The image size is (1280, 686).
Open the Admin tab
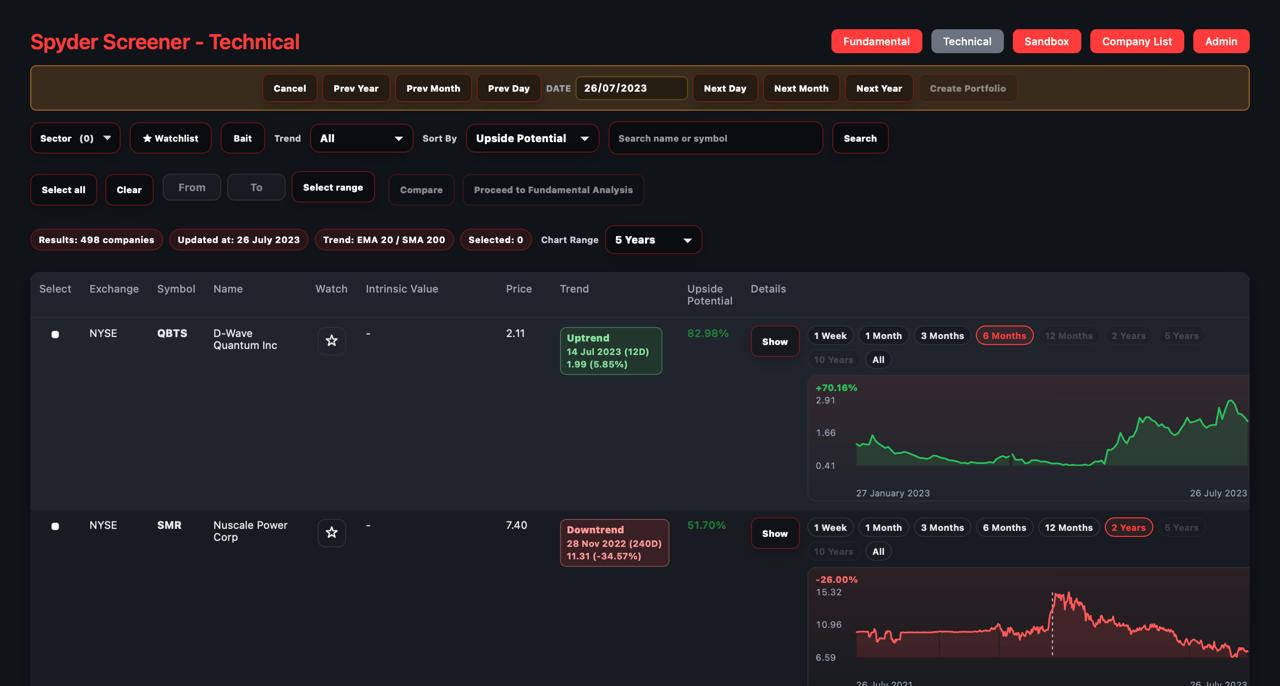1221,41
